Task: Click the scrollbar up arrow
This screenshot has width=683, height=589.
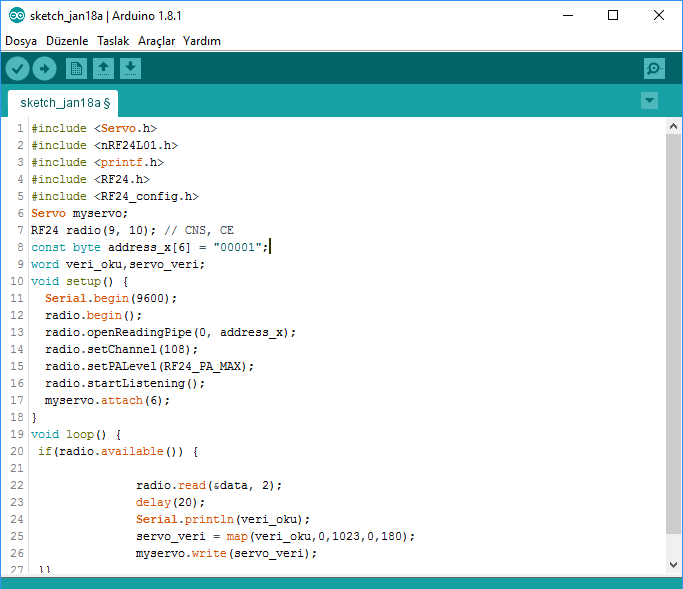Action: point(674,127)
